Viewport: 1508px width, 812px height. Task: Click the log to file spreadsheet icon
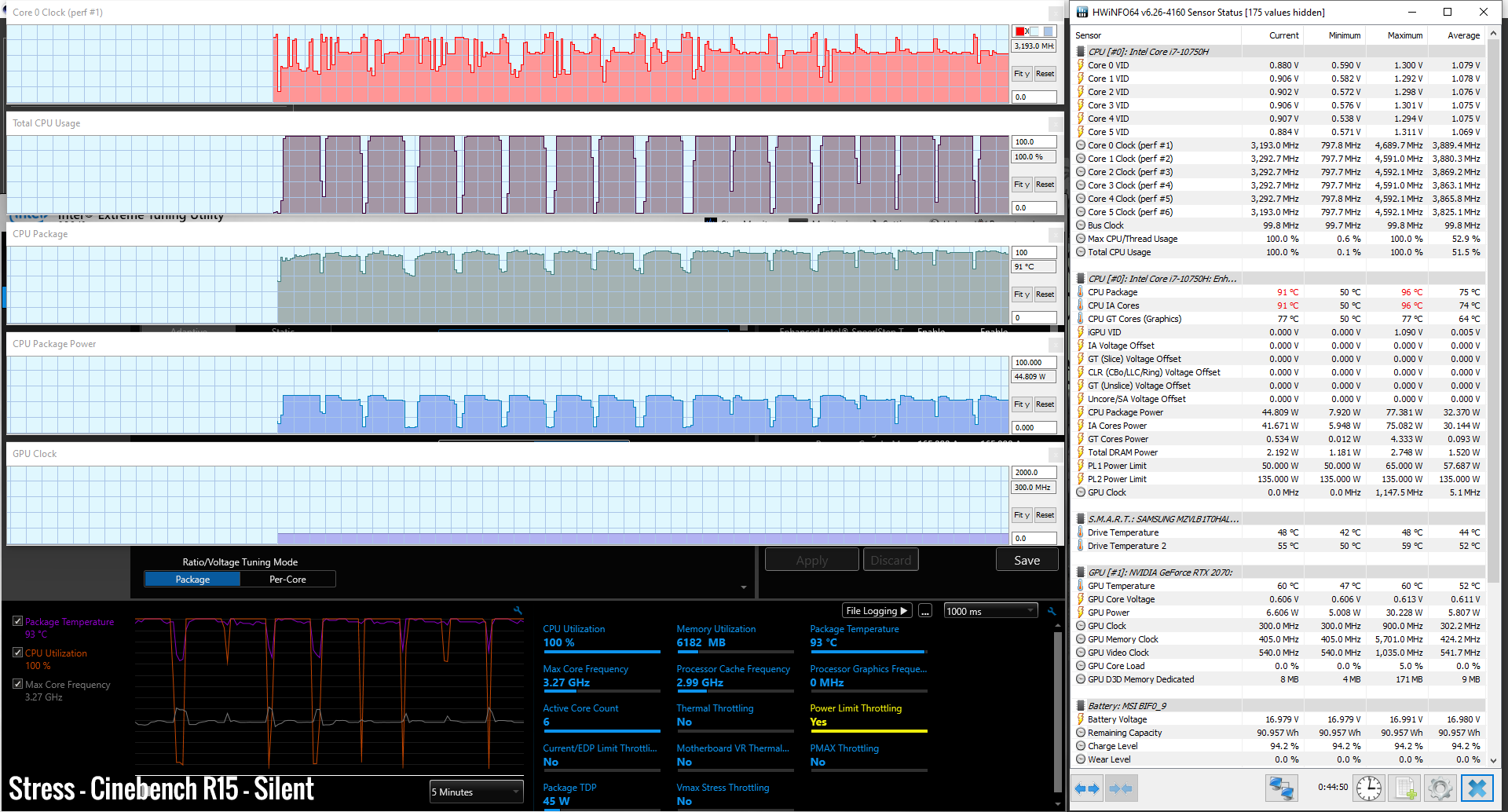(1405, 788)
